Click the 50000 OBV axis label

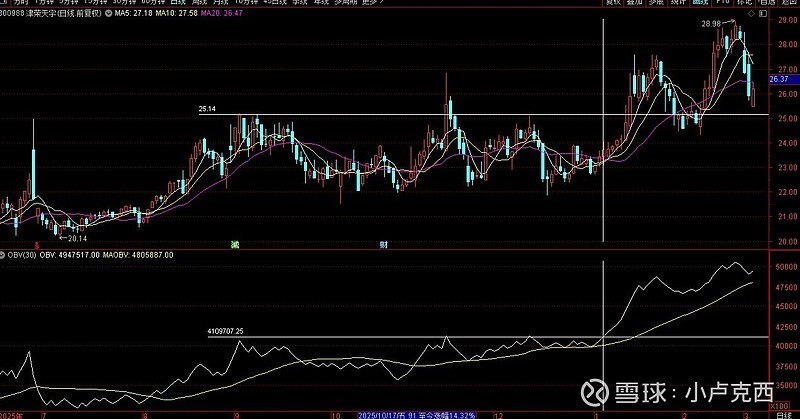786,267
